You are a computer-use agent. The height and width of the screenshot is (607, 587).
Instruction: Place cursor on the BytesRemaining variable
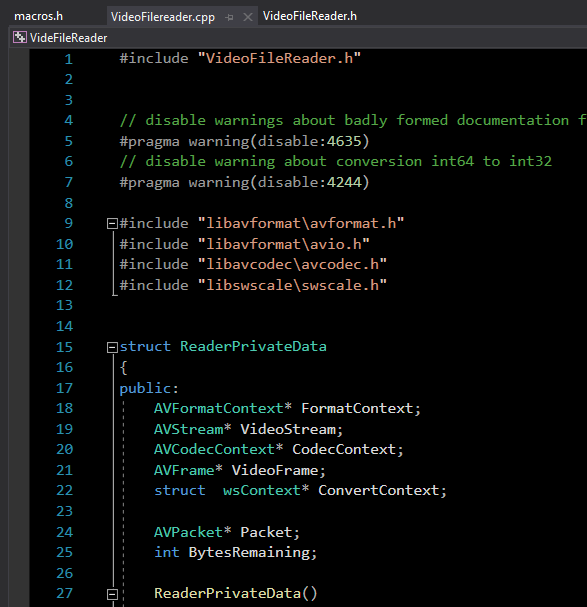tap(249, 552)
